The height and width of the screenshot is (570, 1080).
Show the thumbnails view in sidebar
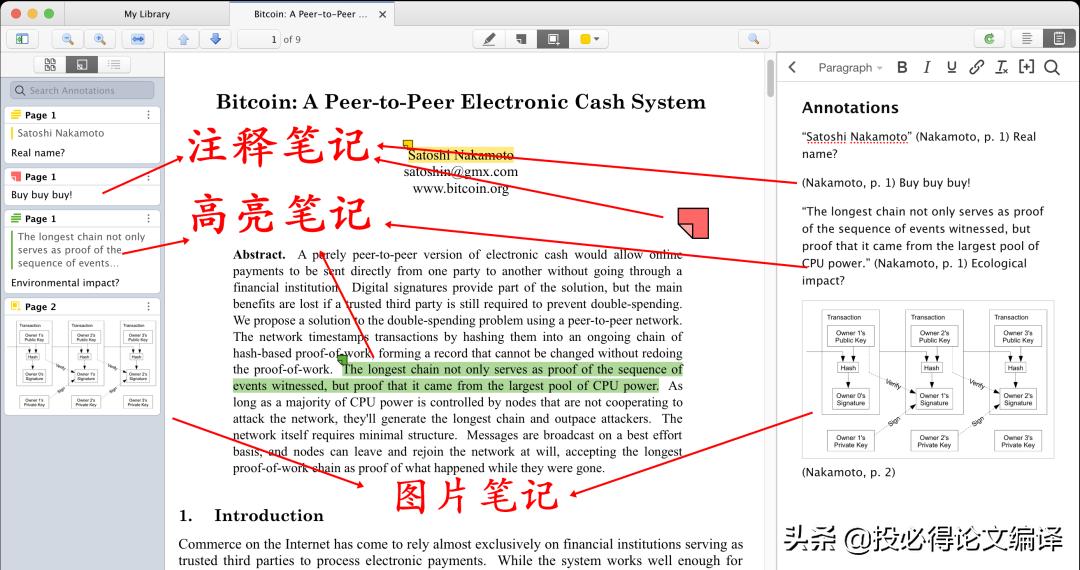(x=50, y=65)
